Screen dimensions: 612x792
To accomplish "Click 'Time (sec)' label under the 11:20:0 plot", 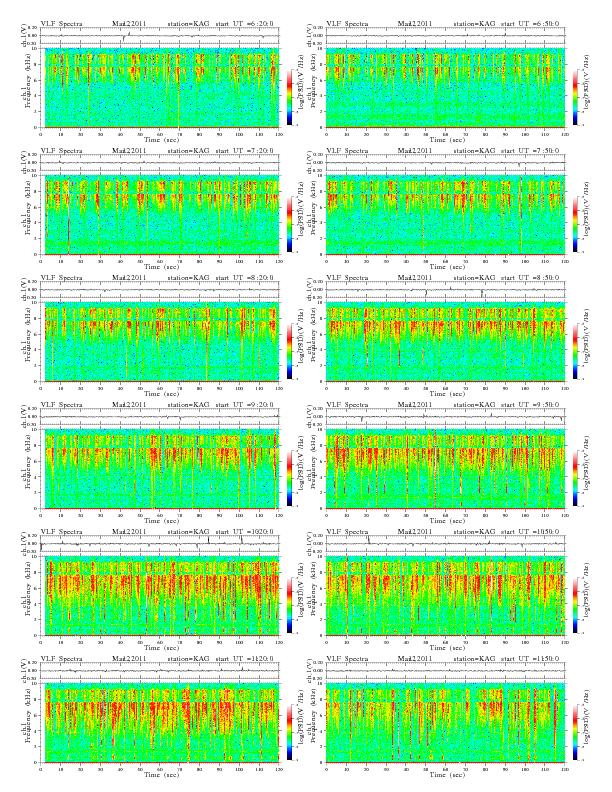I will point(161,774).
